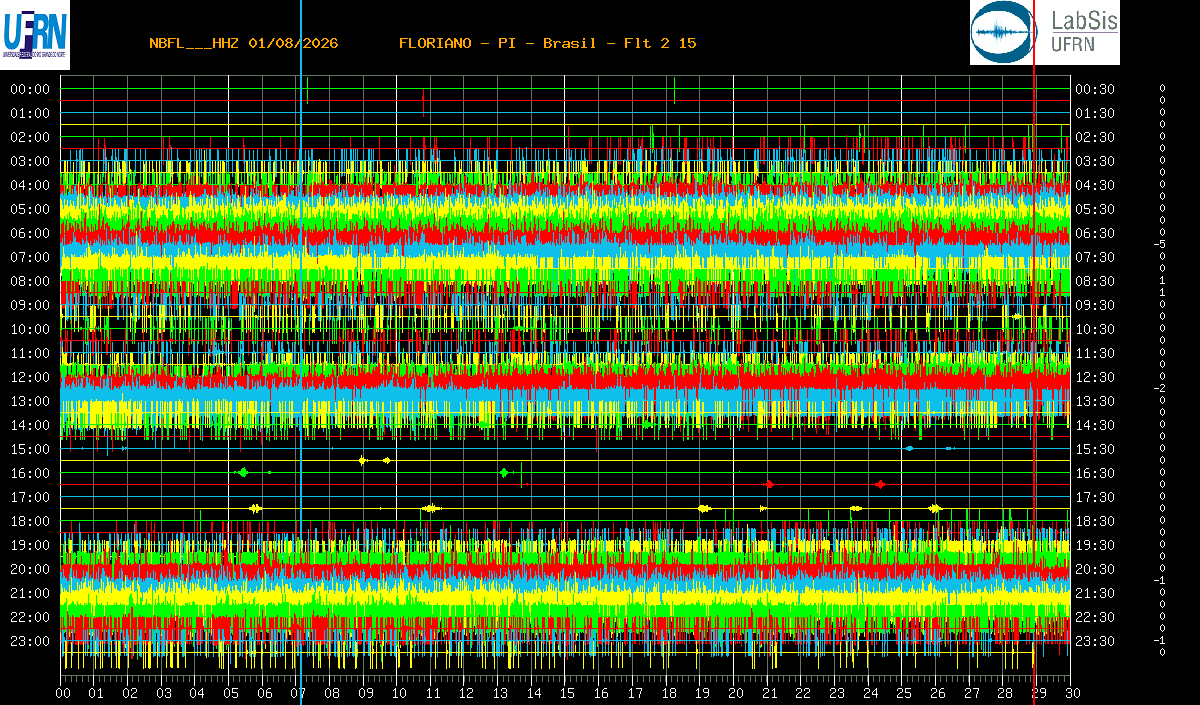Image resolution: width=1200 pixels, height=705 pixels.
Task: Select the station title NBFL___HHZ 01/08/2026
Action: (x=243, y=43)
